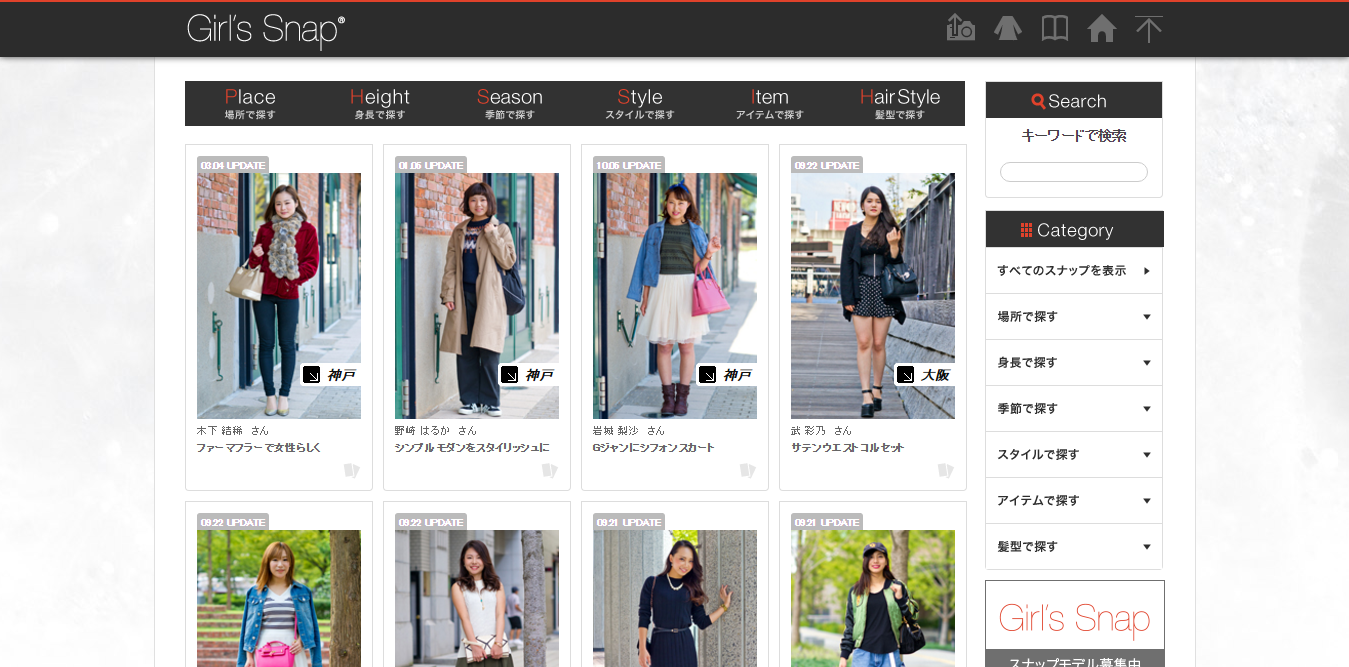Expand the 身長で探す category
This screenshot has width=1349, height=667.
click(x=1074, y=363)
